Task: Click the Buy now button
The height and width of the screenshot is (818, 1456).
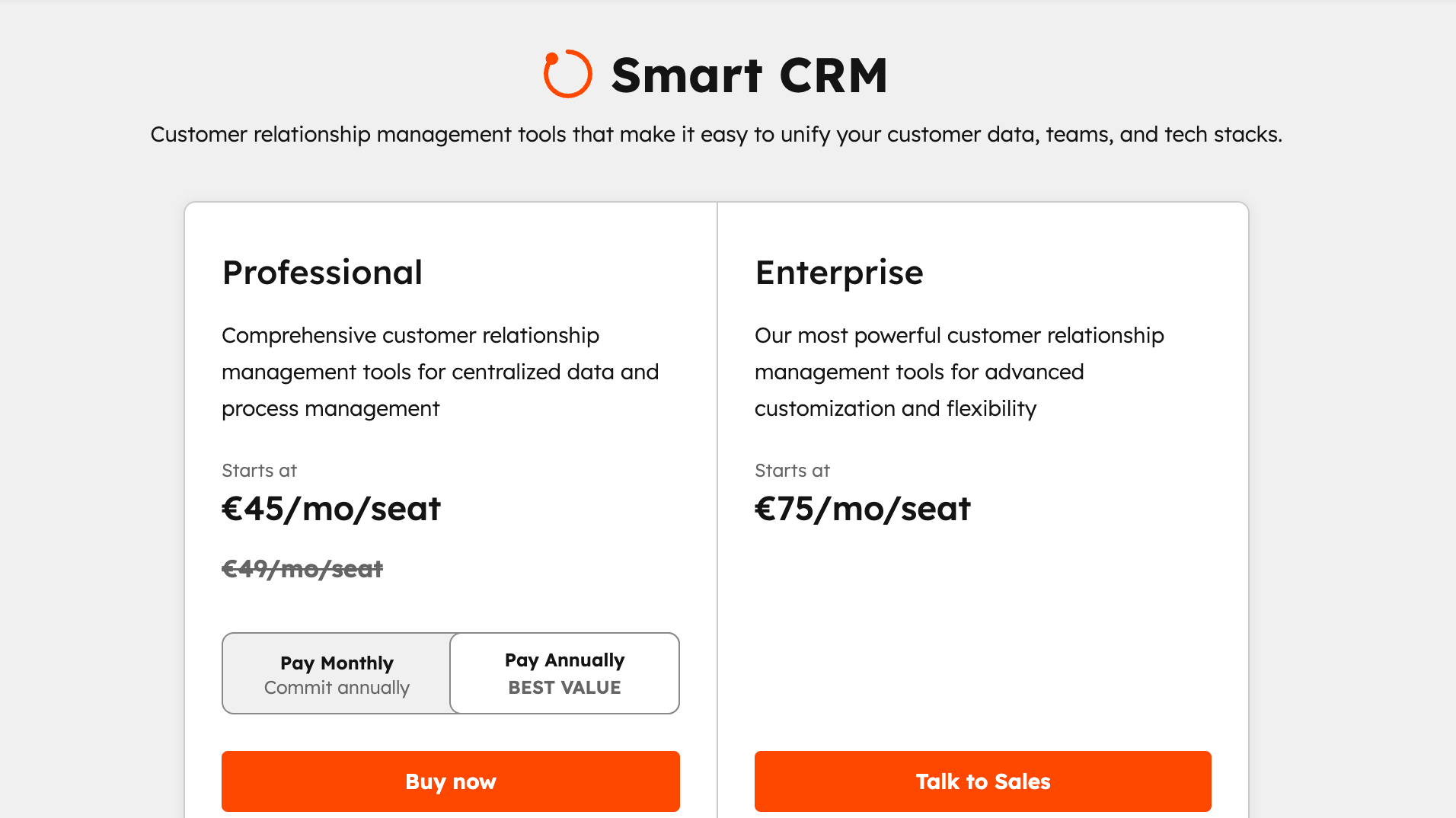Action: [450, 781]
